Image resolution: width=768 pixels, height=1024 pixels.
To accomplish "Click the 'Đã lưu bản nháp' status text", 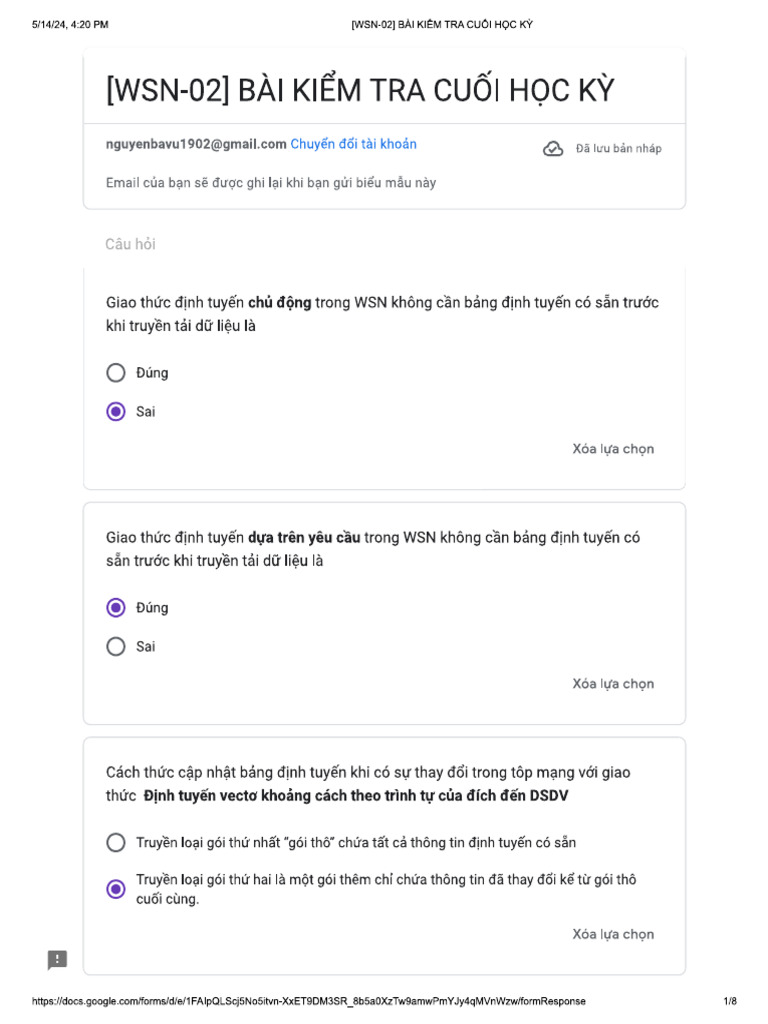I will pos(618,149).
